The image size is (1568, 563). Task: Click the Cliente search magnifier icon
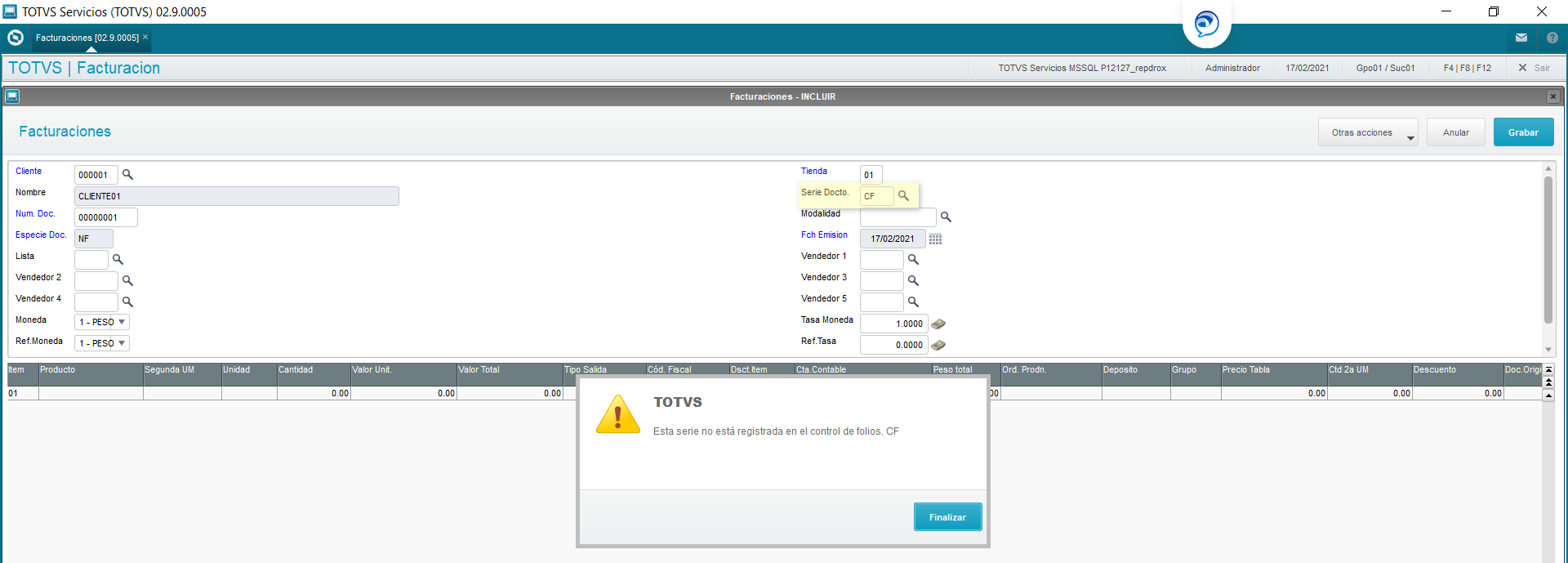click(x=127, y=175)
